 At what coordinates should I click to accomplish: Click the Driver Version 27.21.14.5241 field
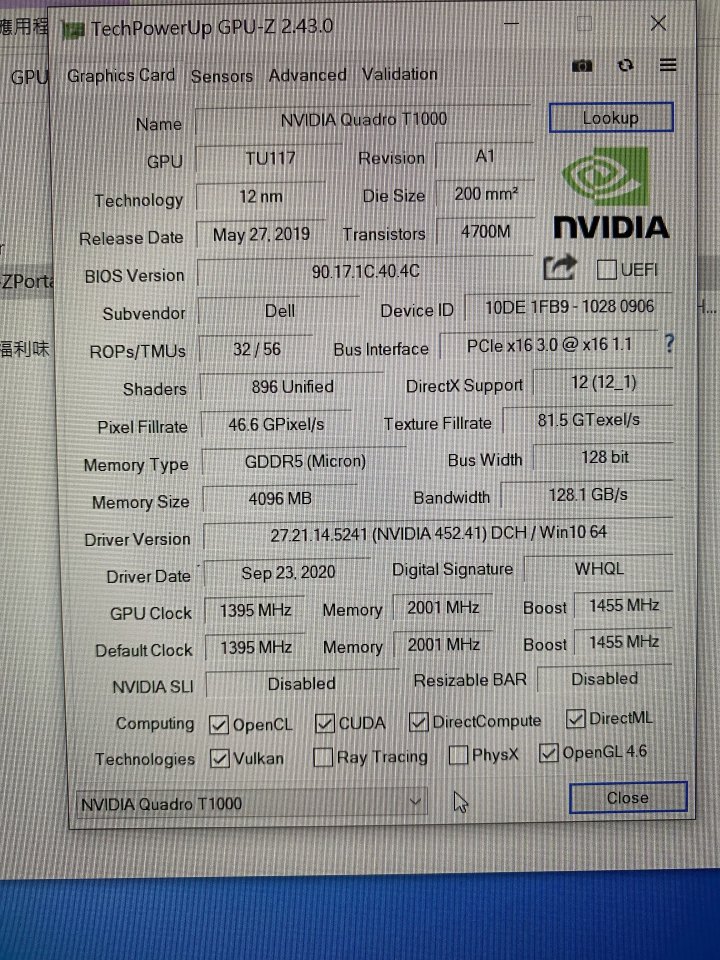(x=438, y=534)
